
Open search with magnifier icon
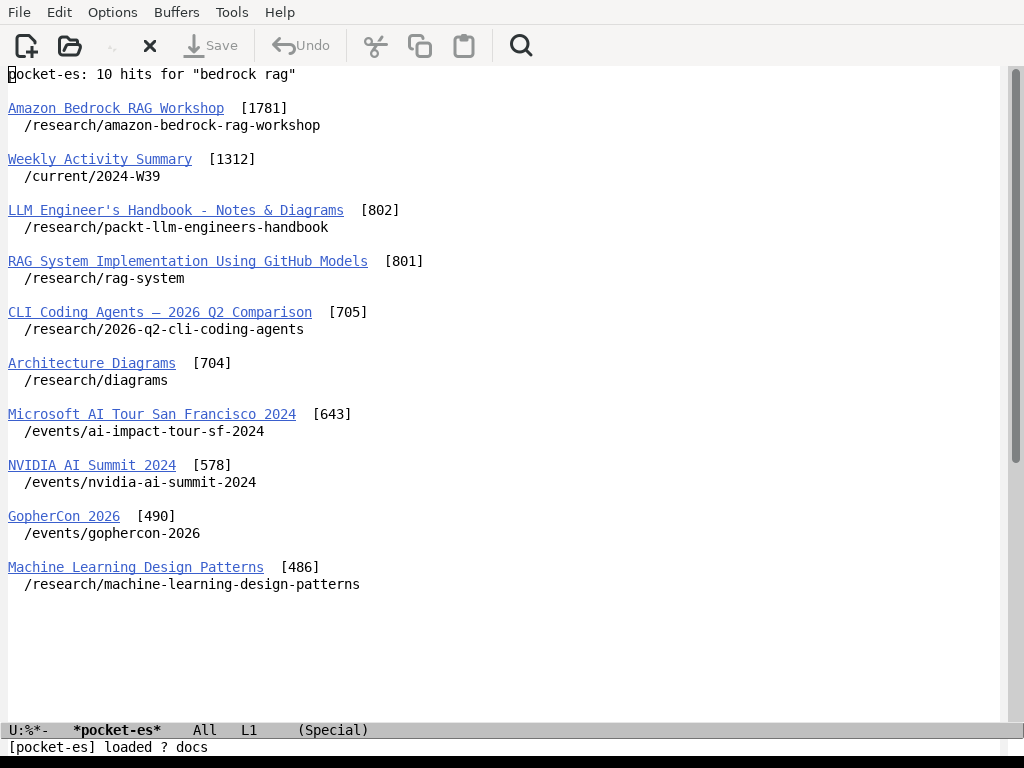(x=521, y=46)
